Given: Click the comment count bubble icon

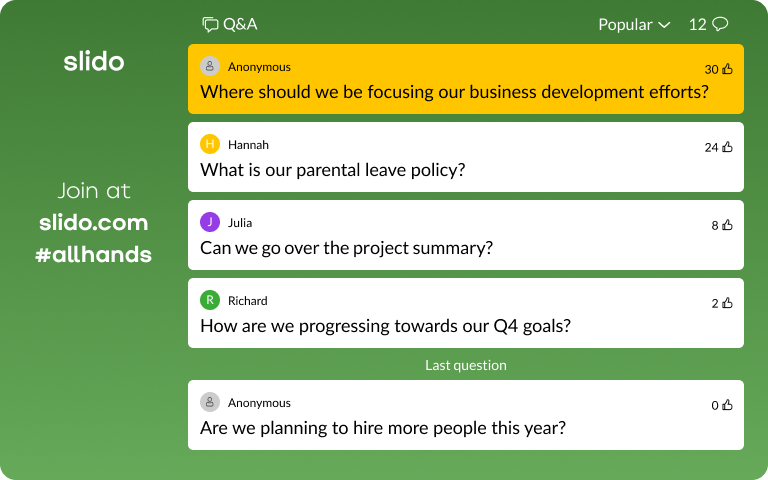Looking at the screenshot, I should point(719,24).
